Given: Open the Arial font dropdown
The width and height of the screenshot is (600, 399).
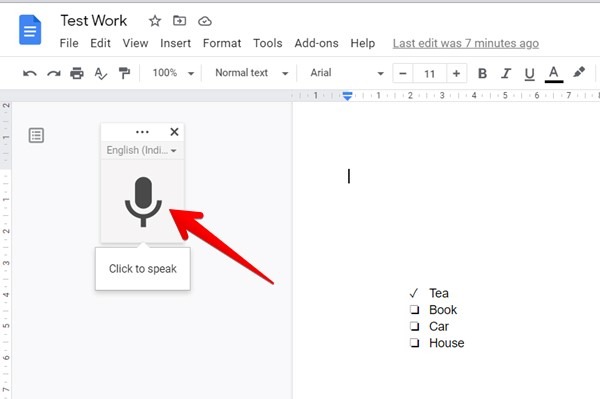Looking at the screenshot, I should coord(347,73).
